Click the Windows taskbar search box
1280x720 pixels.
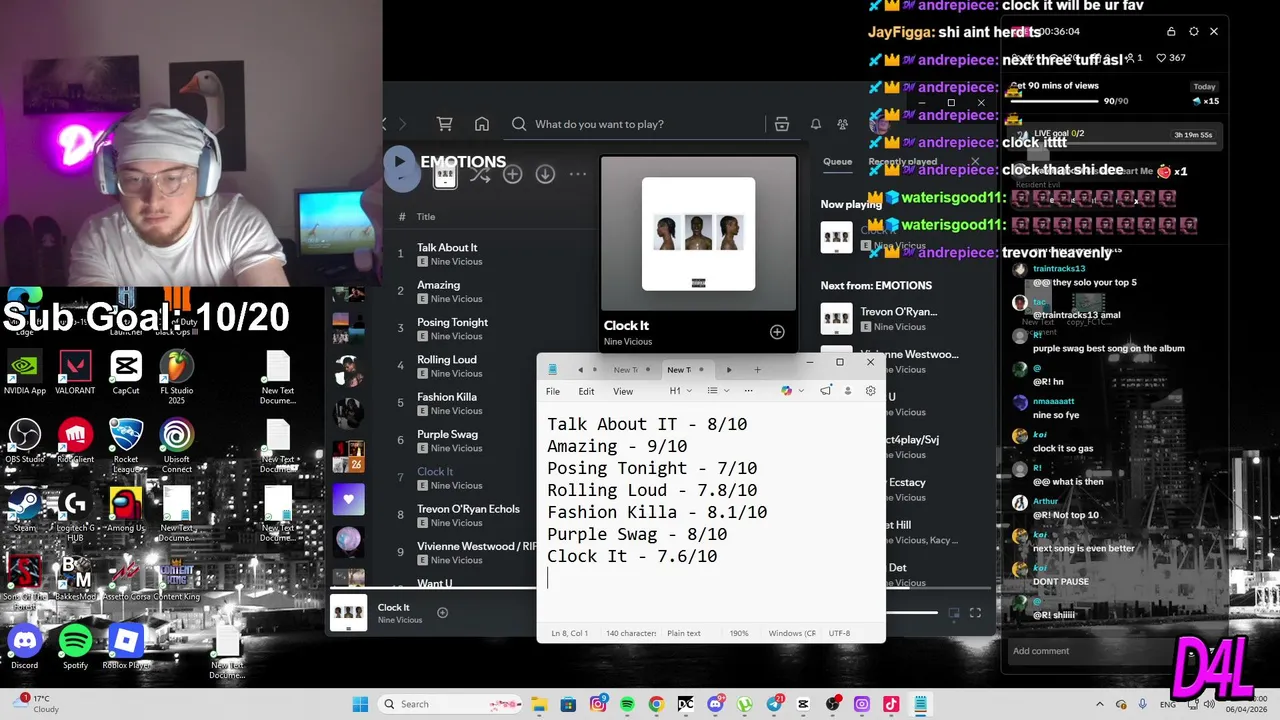point(448,704)
